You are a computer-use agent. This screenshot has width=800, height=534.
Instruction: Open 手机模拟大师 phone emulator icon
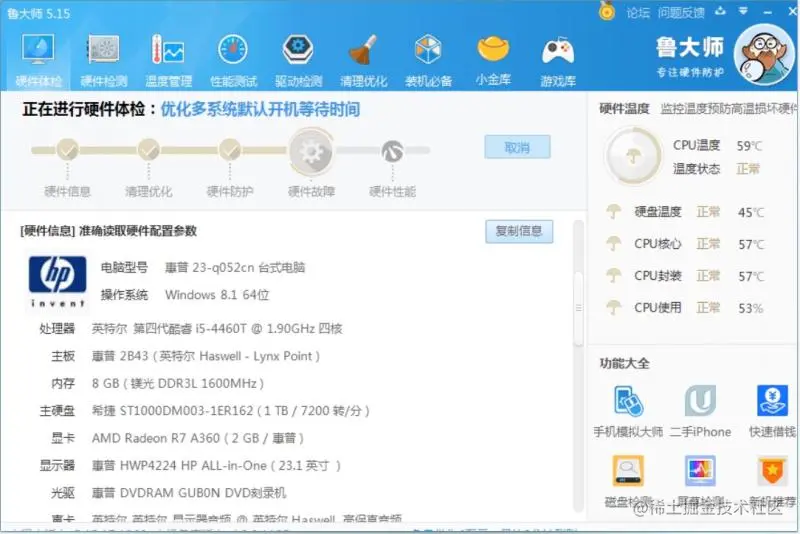pyautogui.click(x=629, y=401)
